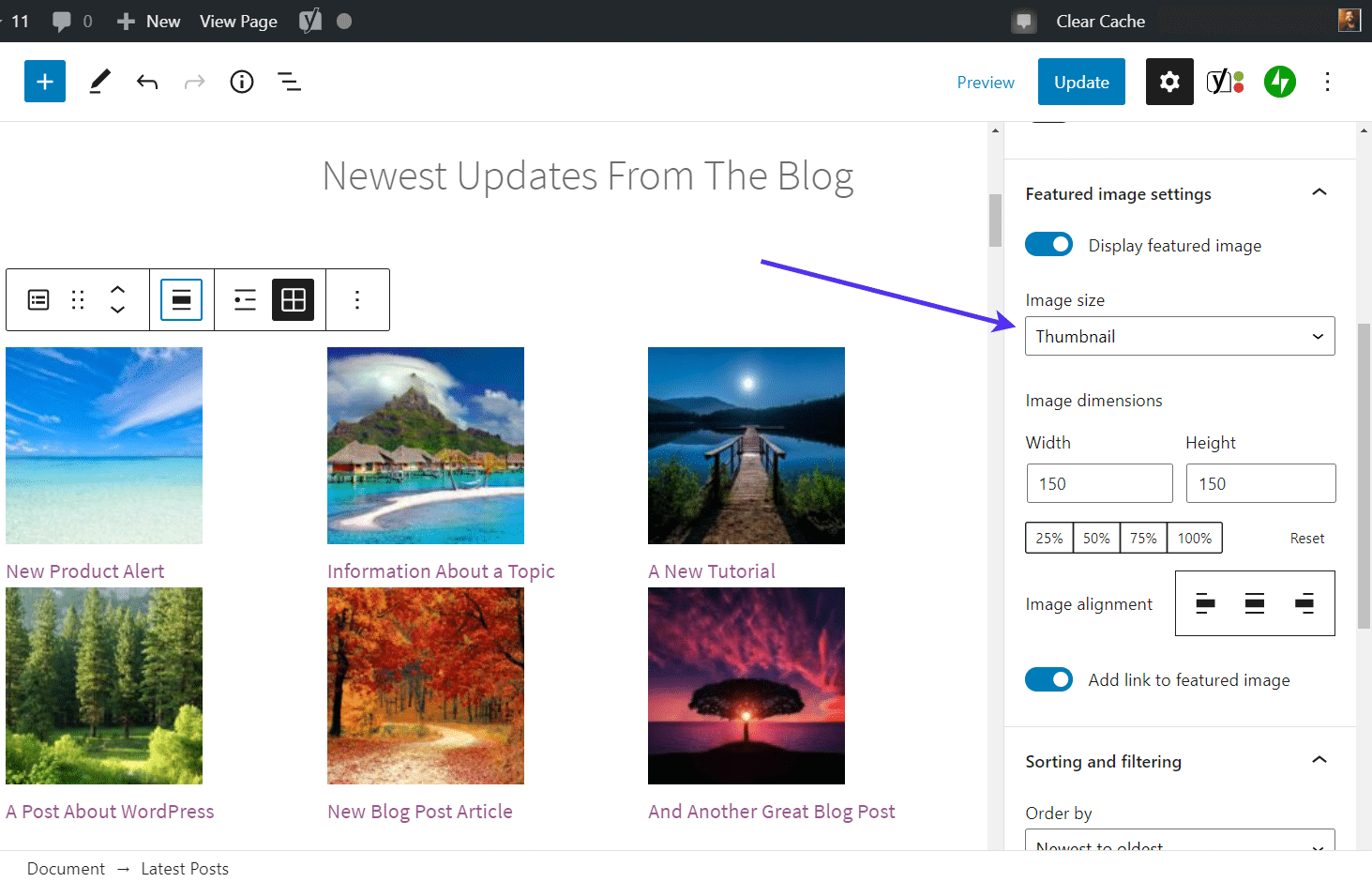Switch Latest Posts to grid view

point(293,300)
